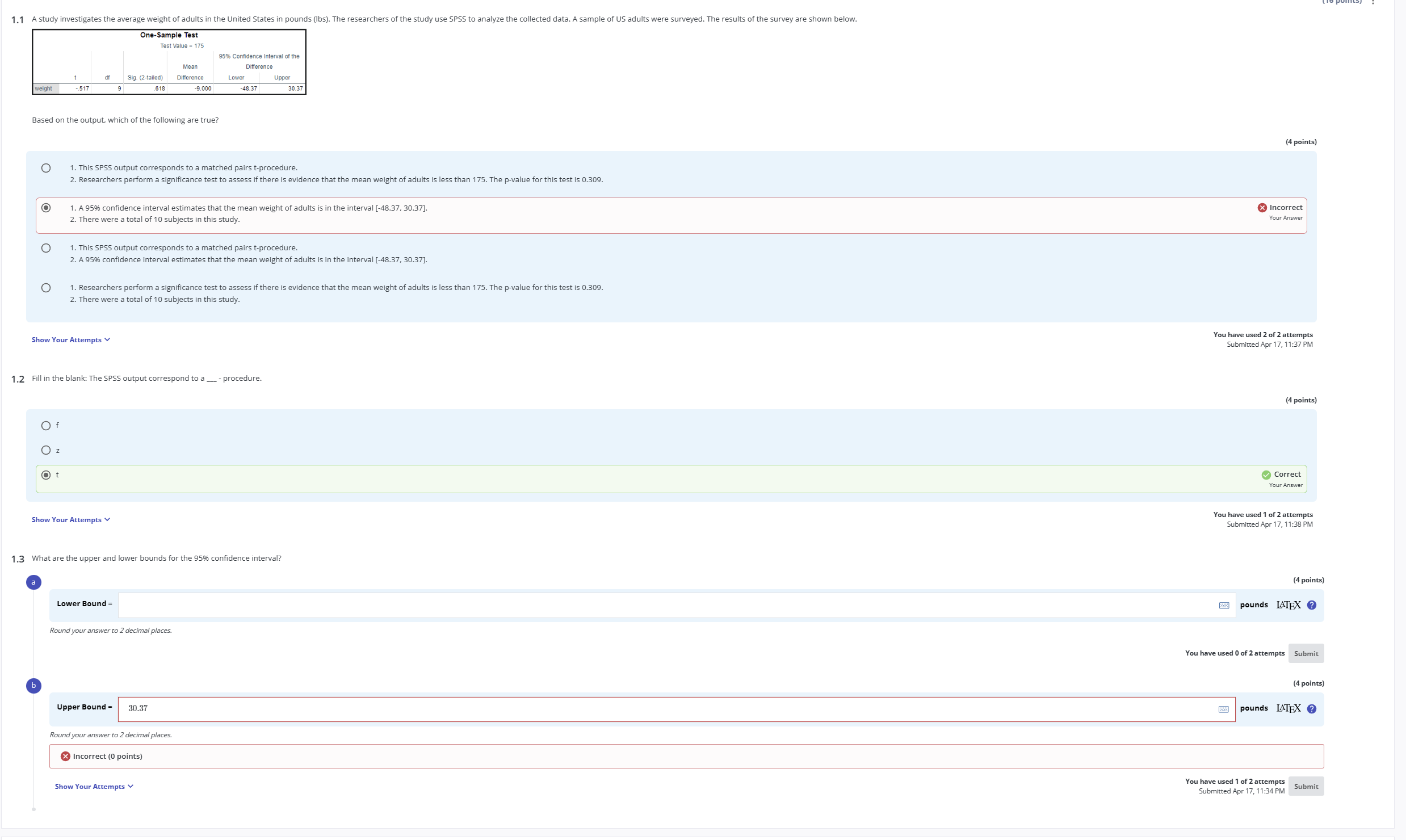The height and width of the screenshot is (840, 1406).
Task: Expand Show Your Attempts for question 1.2
Action: [71, 520]
